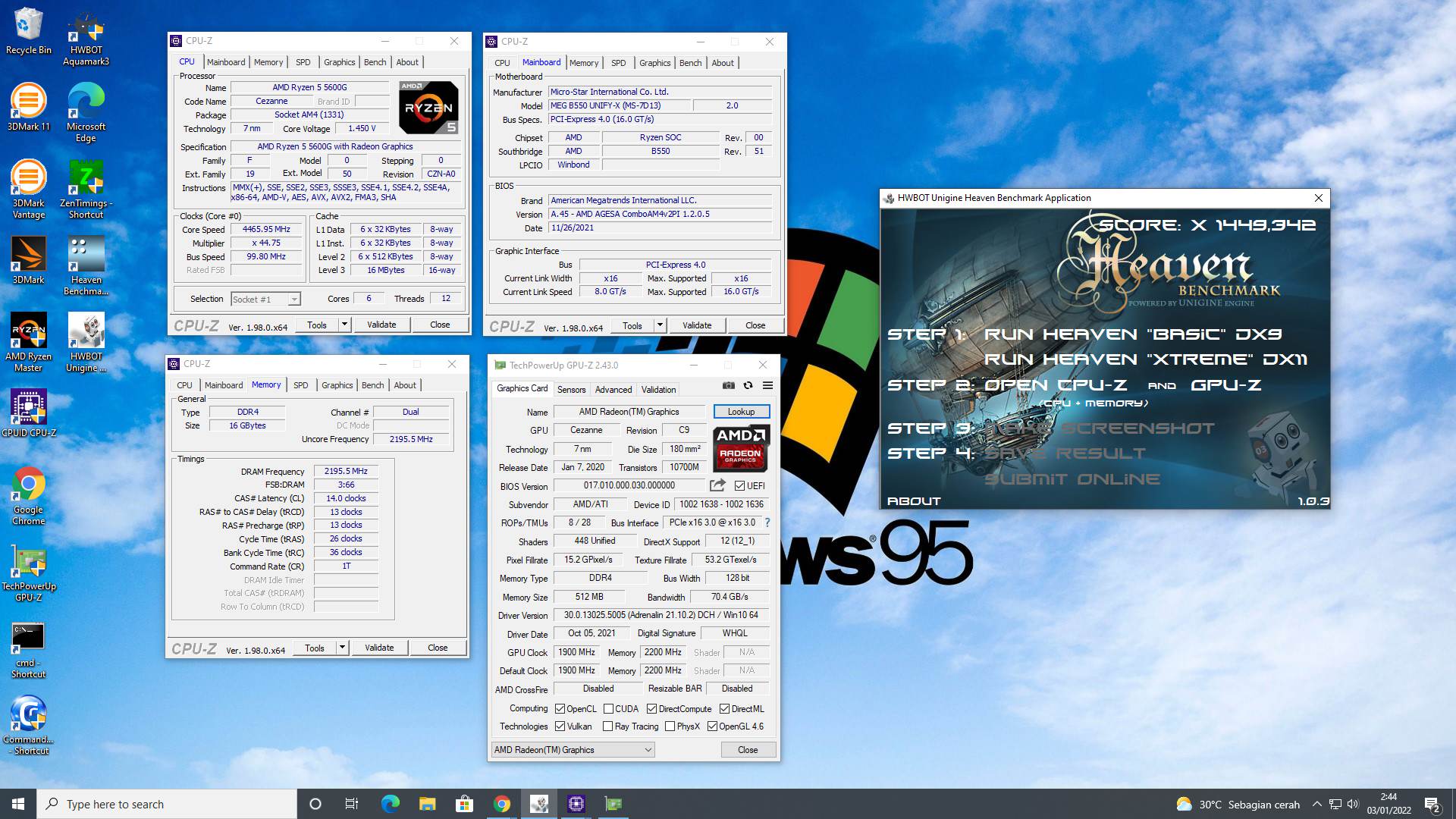
Task: Open GPU-Z hamburger menu icon
Action: click(767, 385)
